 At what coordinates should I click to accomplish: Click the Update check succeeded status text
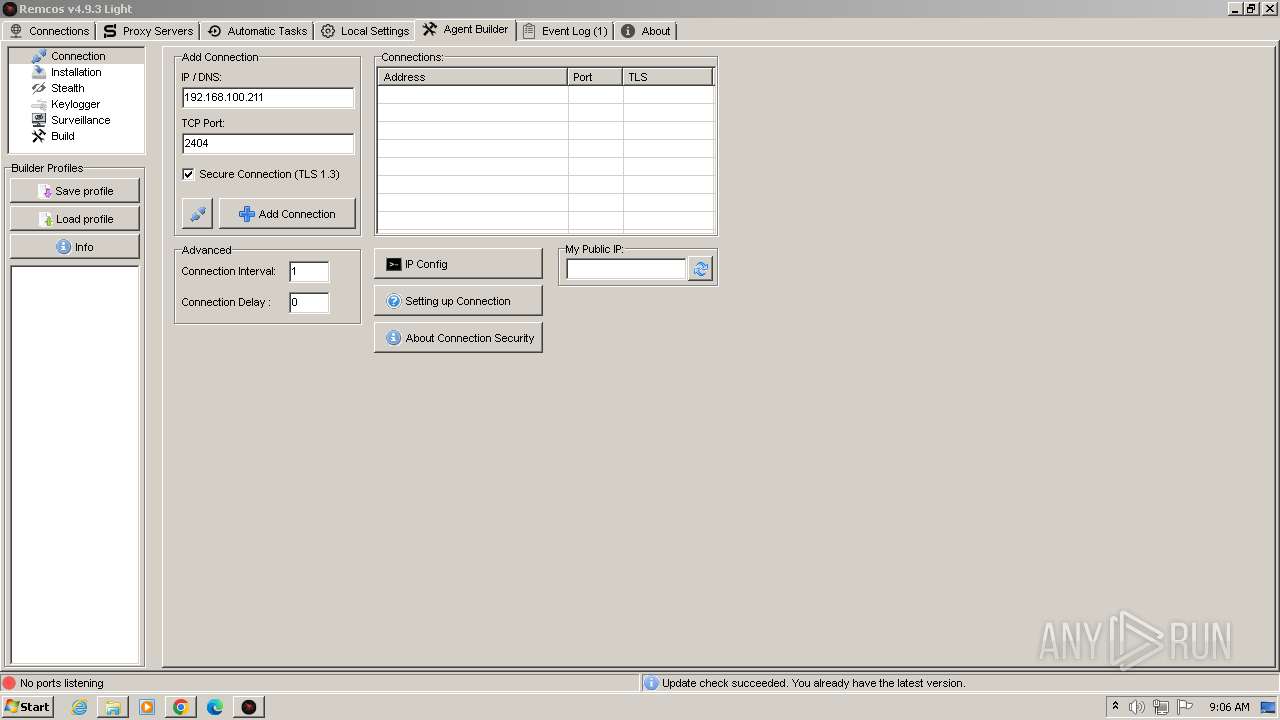tap(813, 683)
